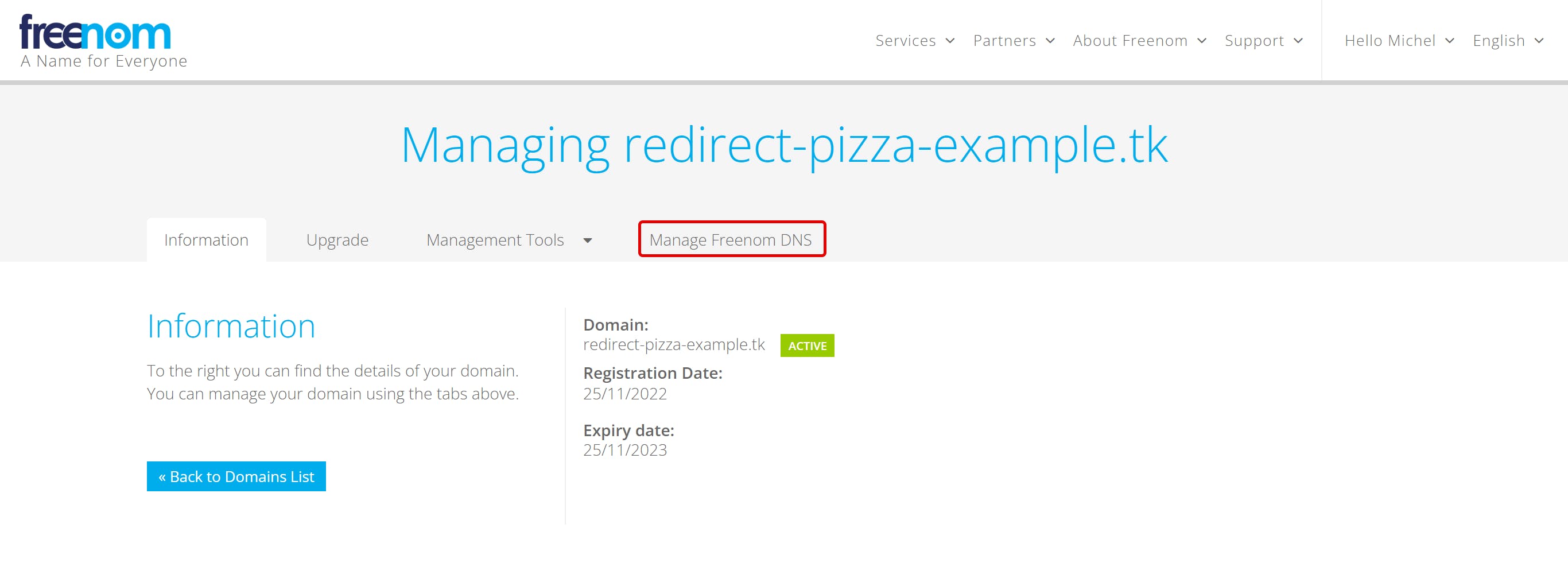This screenshot has width=1568, height=567.
Task: Click the chevron beside English
Action: 1539,41
